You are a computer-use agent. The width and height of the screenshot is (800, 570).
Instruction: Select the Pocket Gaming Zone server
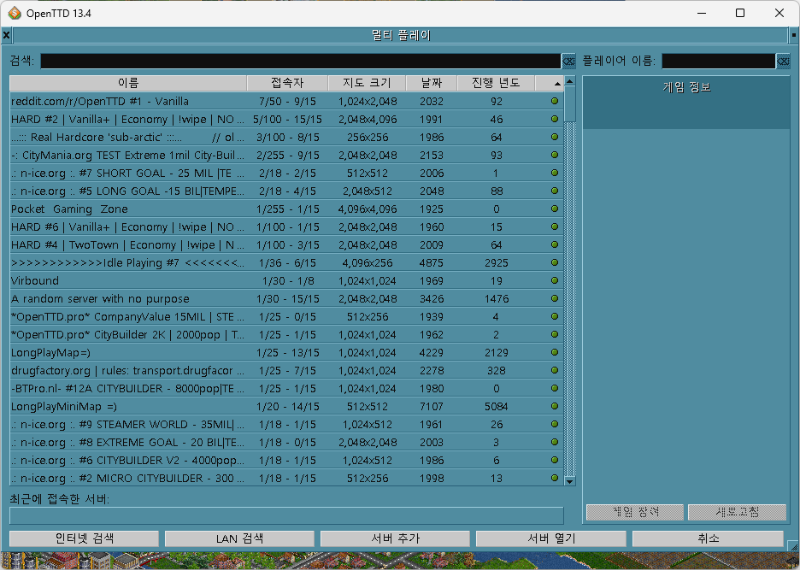[x=286, y=209]
